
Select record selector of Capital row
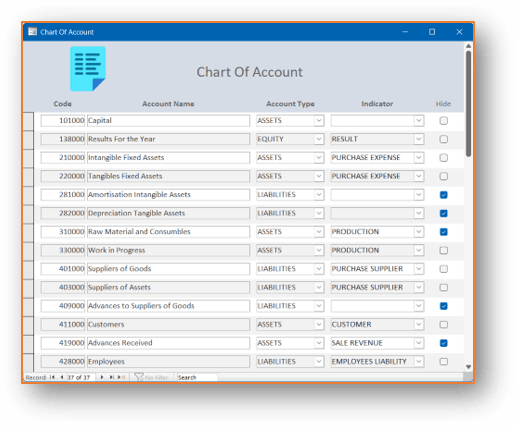pos(28,121)
